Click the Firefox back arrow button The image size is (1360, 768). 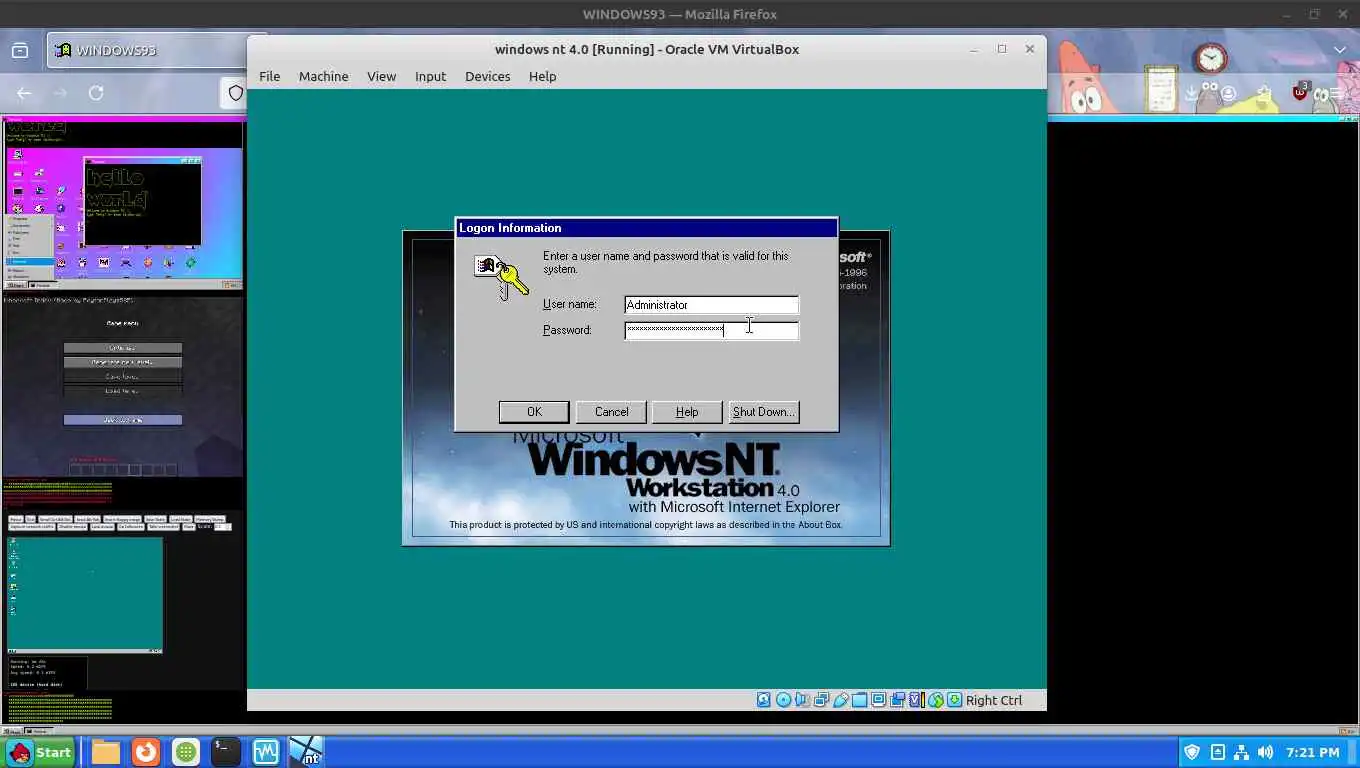24,93
